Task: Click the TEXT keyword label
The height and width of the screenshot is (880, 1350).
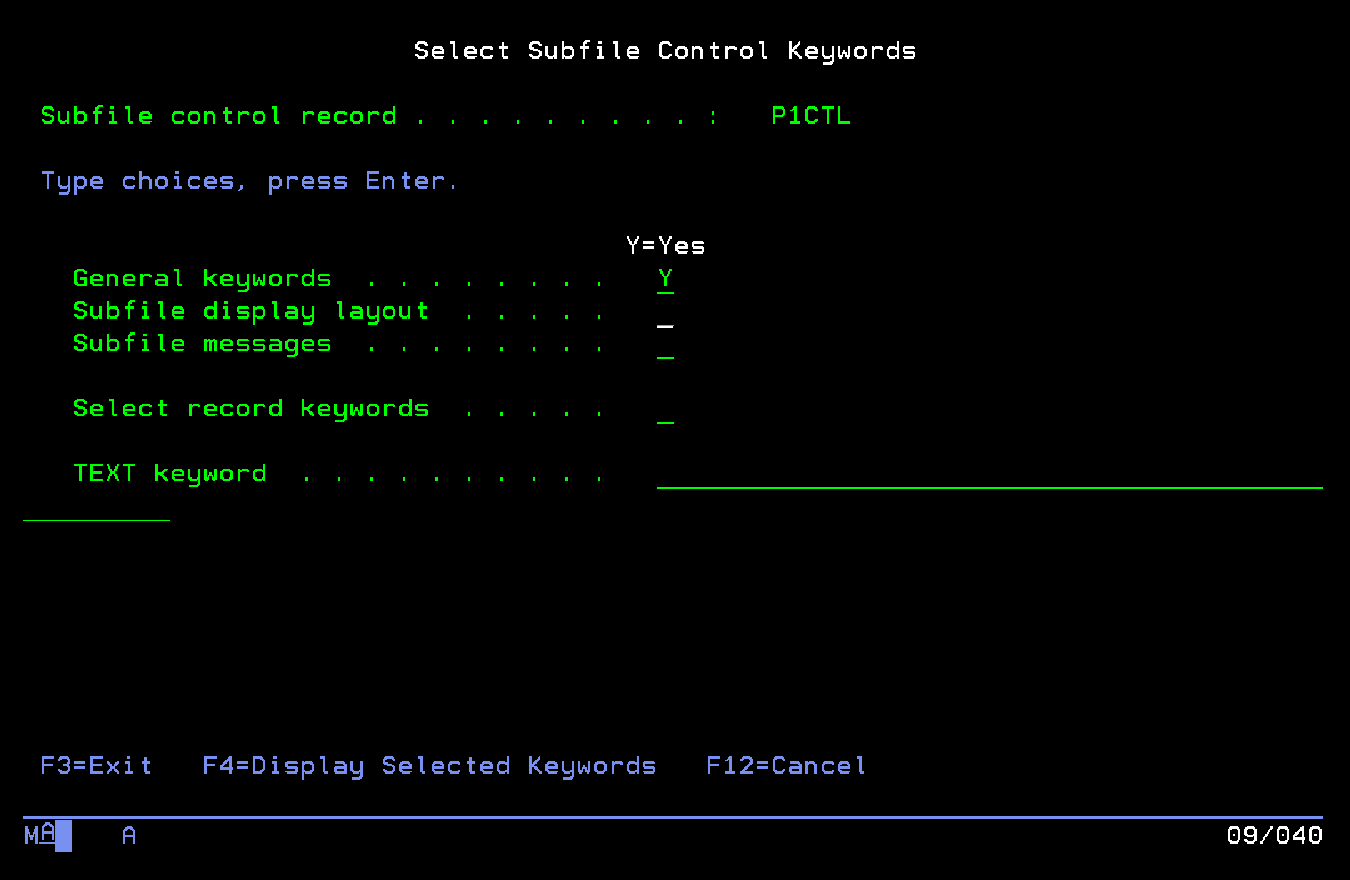Action: coord(170,473)
